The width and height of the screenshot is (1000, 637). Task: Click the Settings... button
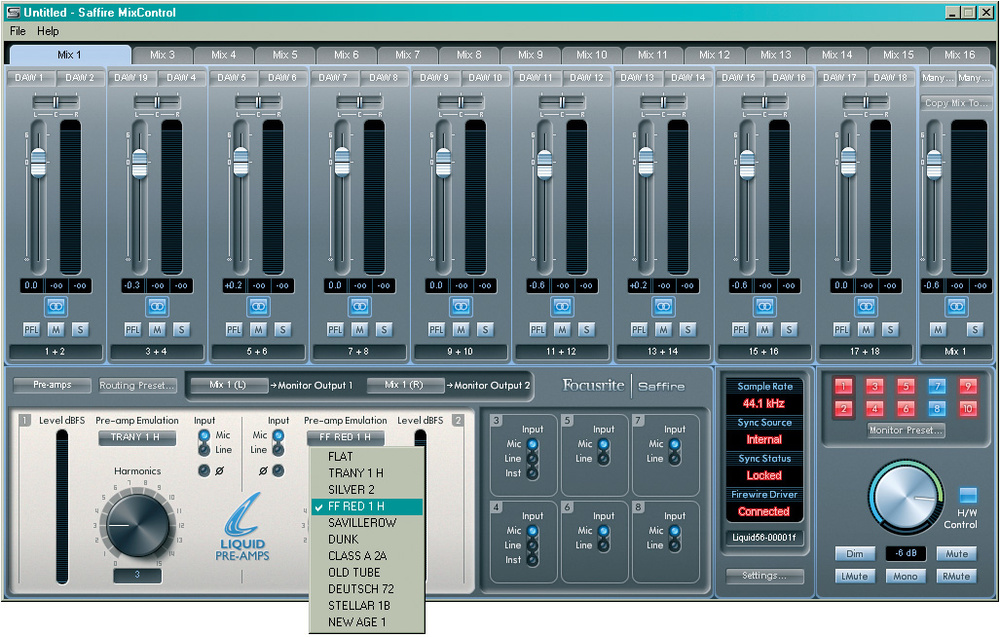click(x=765, y=576)
